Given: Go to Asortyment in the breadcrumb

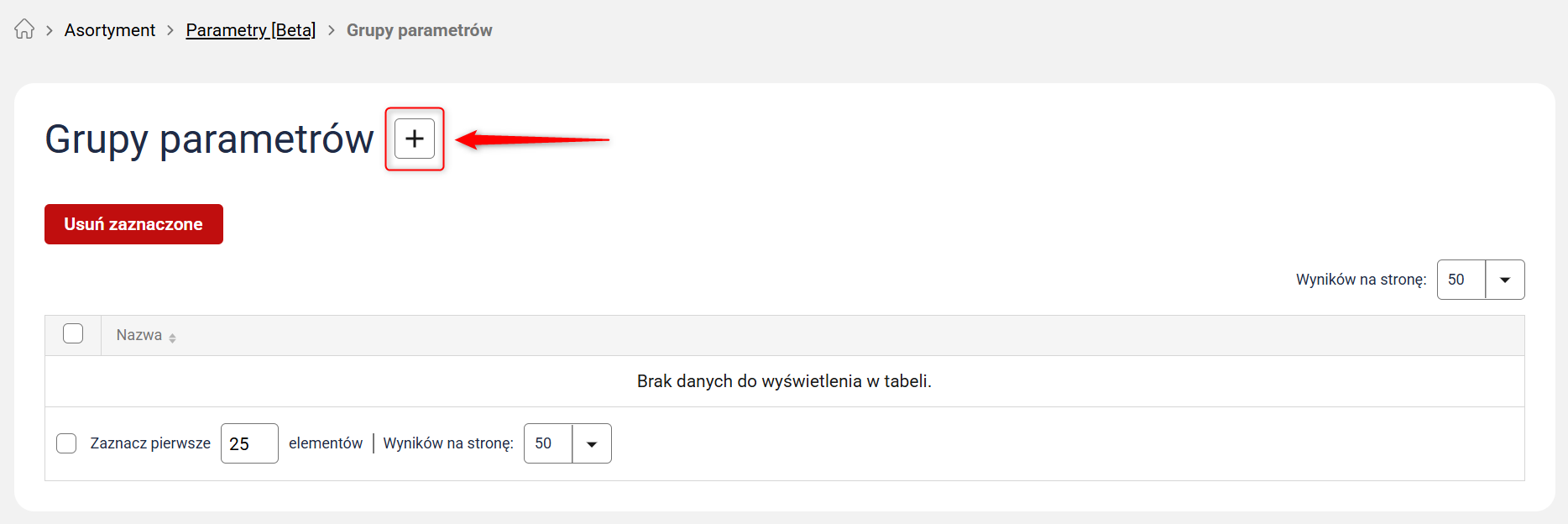Looking at the screenshot, I should (110, 30).
